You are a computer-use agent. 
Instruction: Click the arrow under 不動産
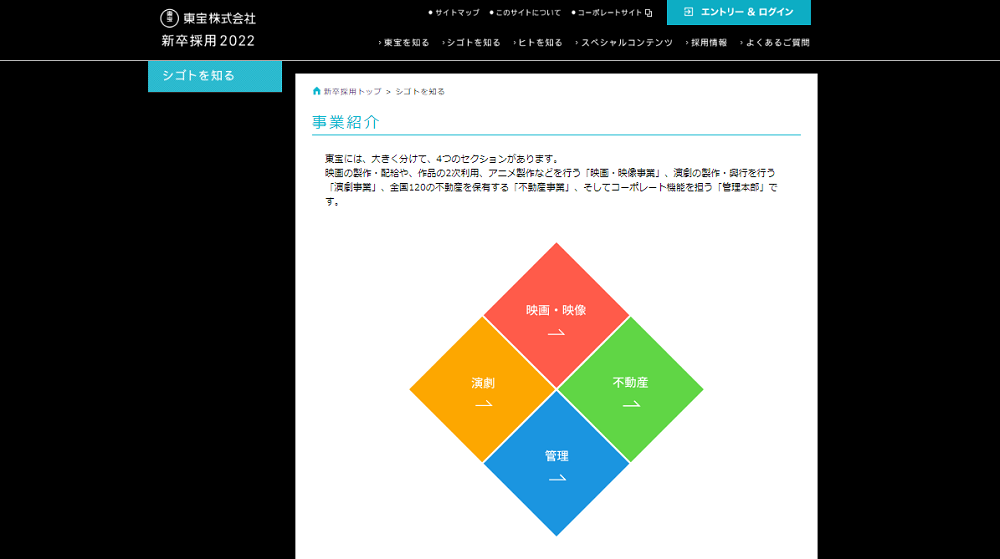(x=631, y=404)
